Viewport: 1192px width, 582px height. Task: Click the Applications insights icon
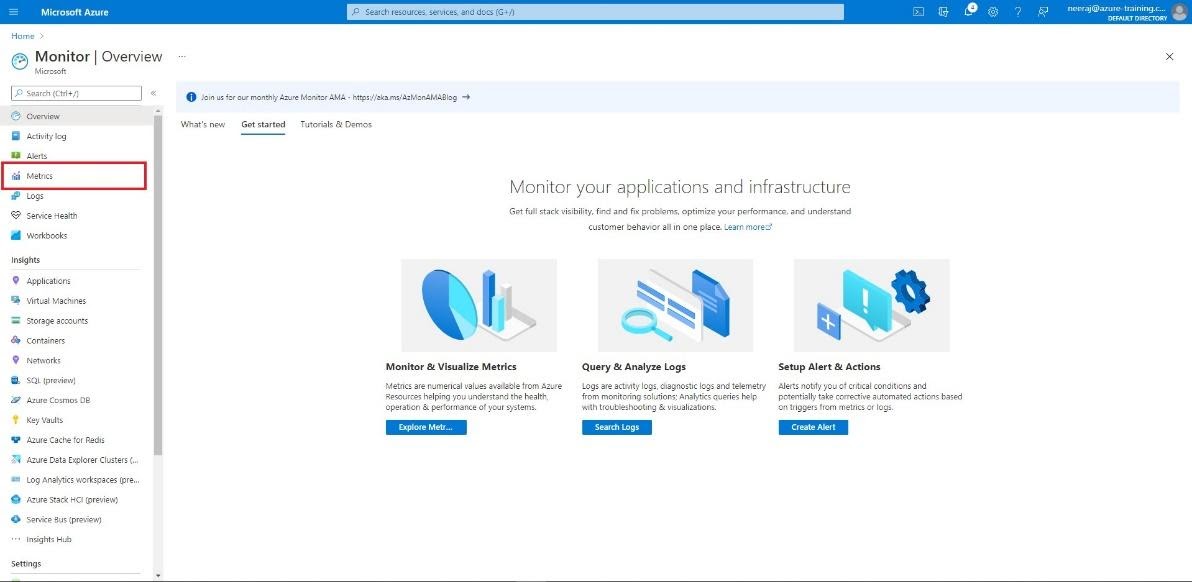click(16, 280)
